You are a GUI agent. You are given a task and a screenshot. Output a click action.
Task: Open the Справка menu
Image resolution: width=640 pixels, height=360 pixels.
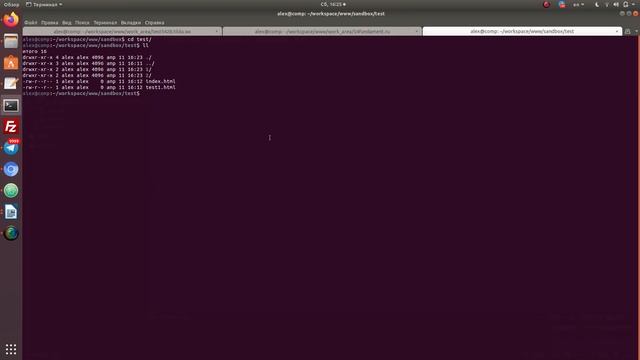154,22
